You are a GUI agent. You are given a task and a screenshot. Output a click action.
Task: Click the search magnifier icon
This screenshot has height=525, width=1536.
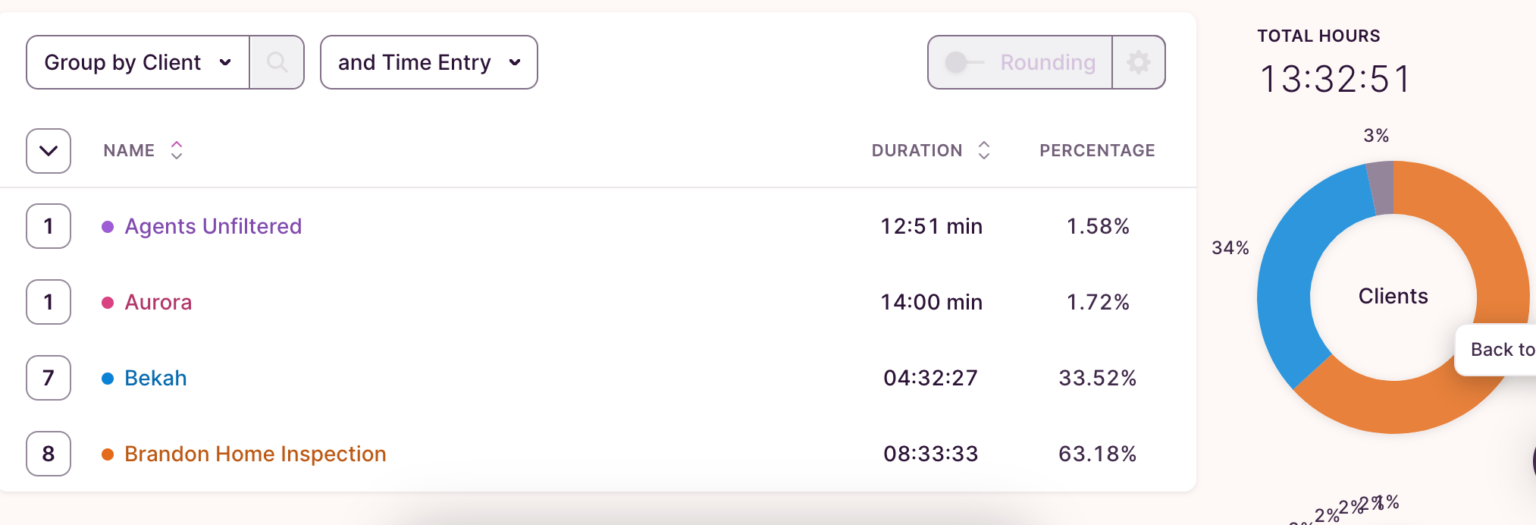pyautogui.click(x=277, y=62)
